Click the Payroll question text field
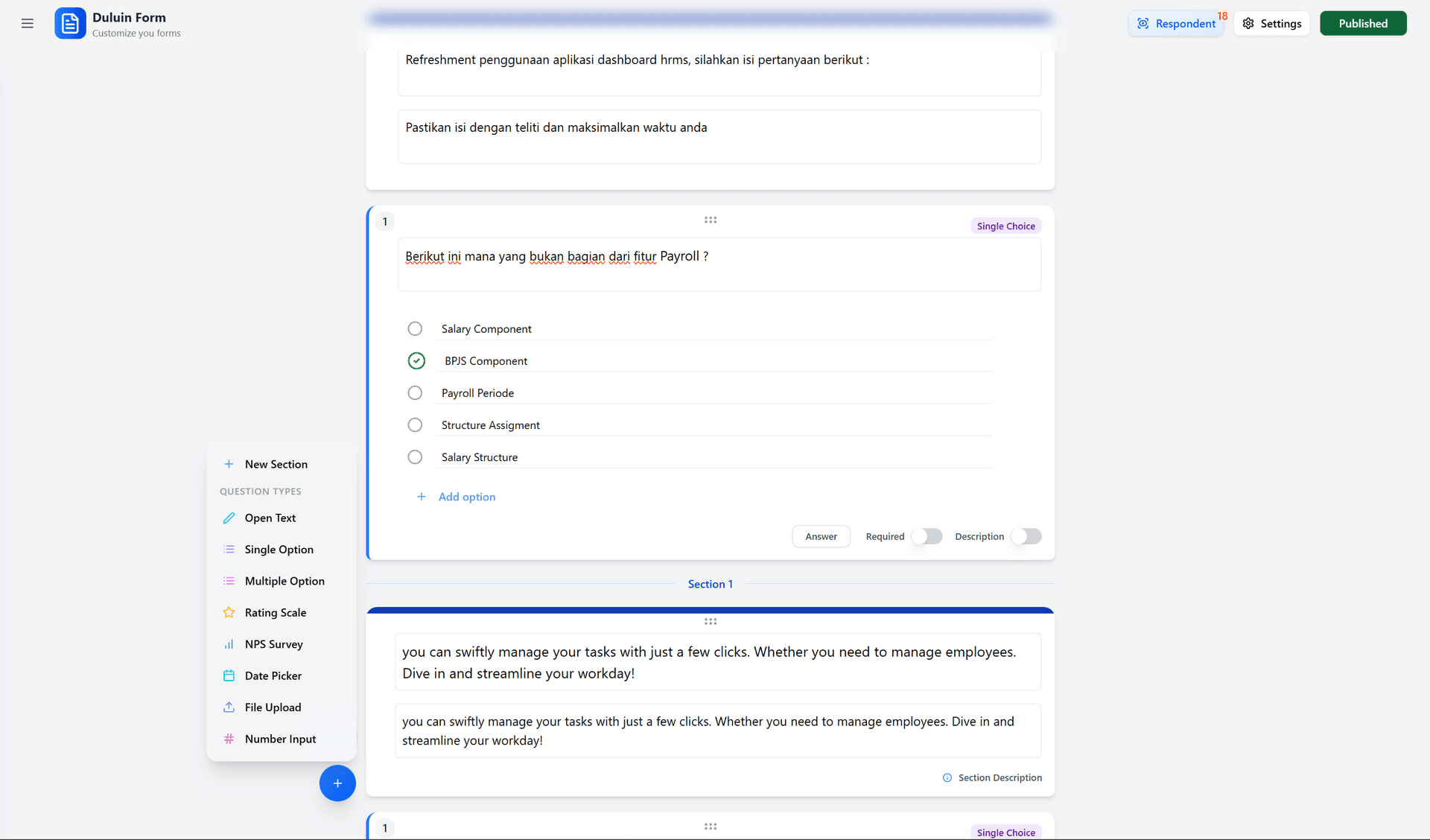The width and height of the screenshot is (1430, 840). coord(719,264)
